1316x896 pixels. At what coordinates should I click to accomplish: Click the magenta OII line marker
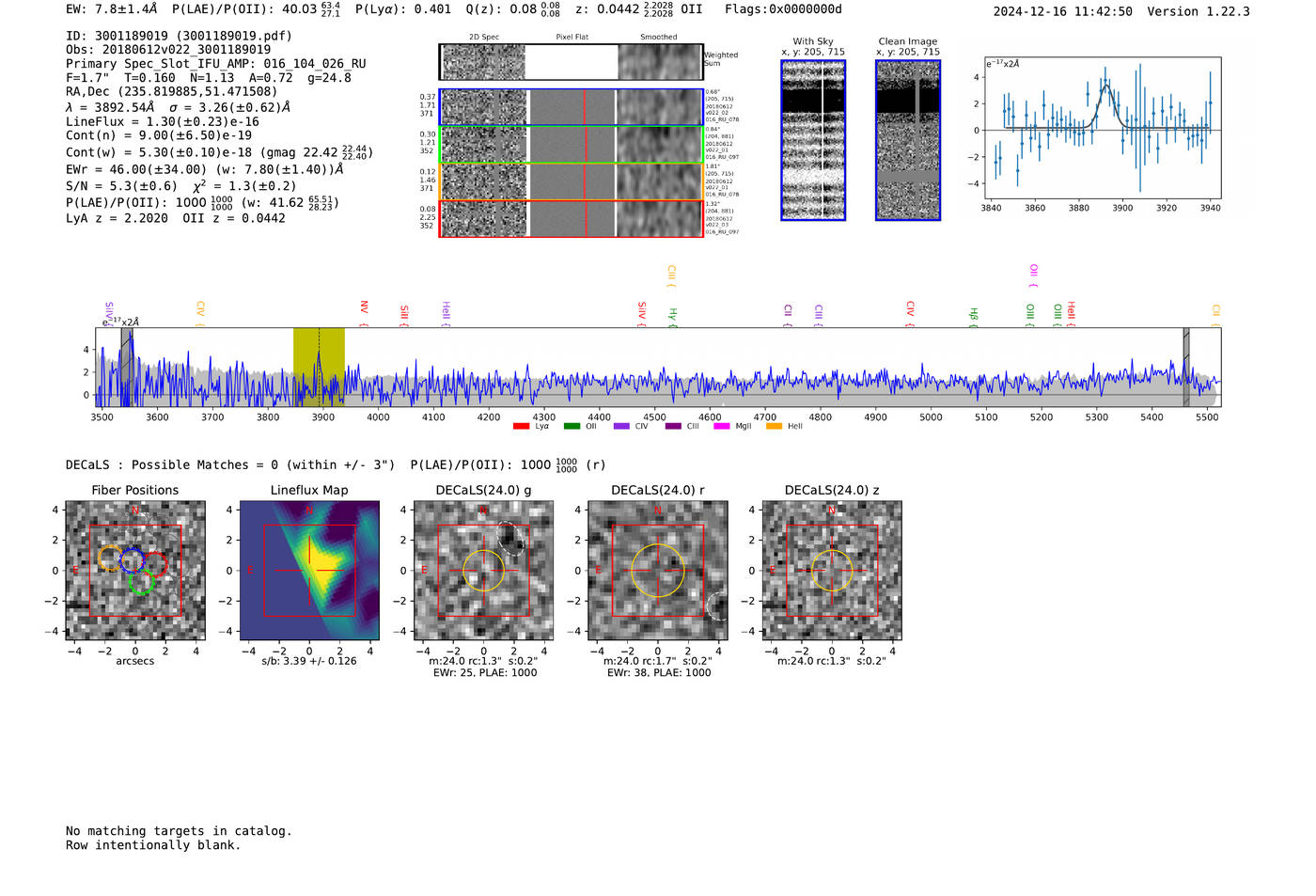(x=1033, y=275)
